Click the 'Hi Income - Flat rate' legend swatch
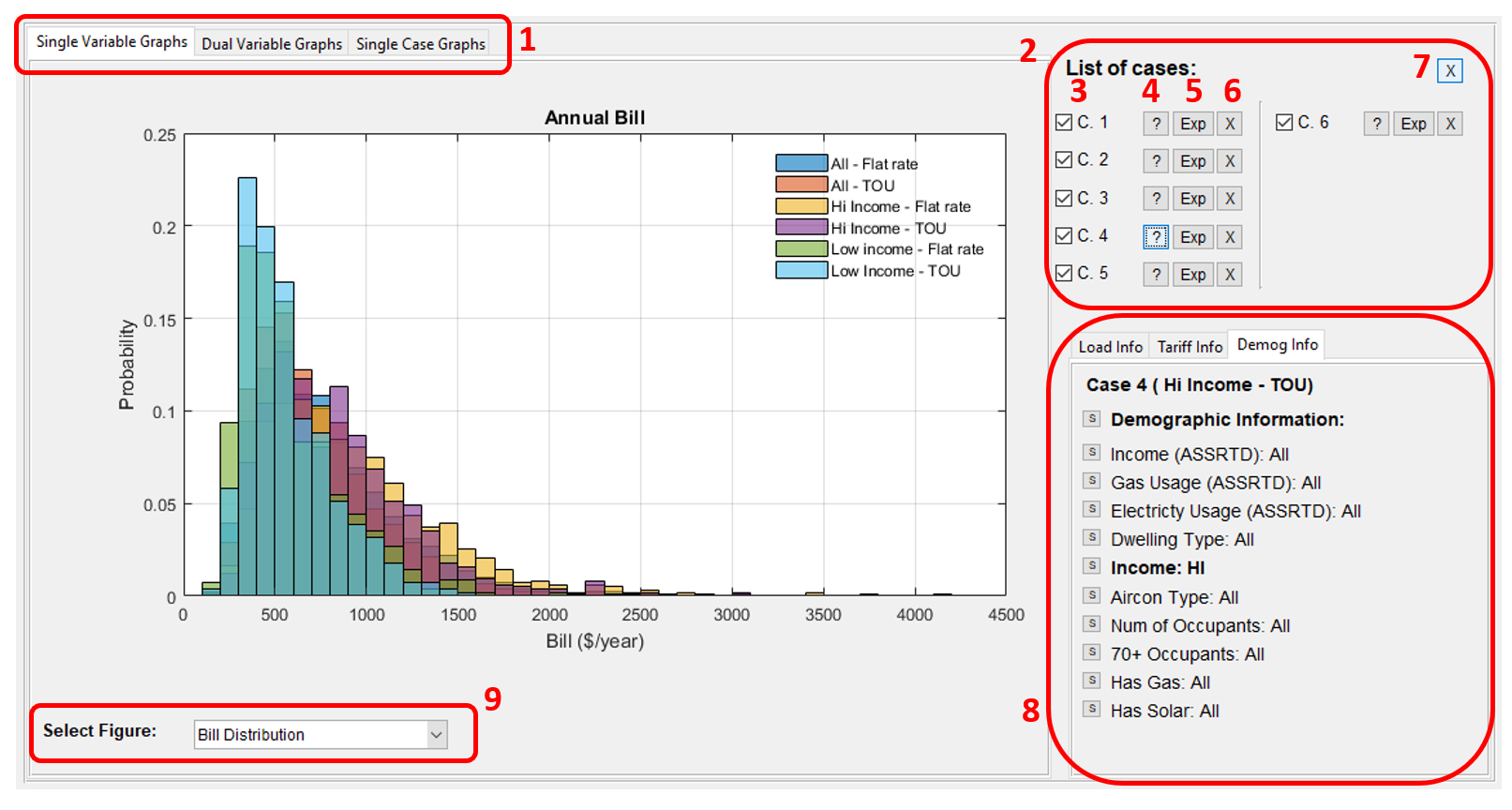This screenshot has height=810, width=1512. (801, 206)
